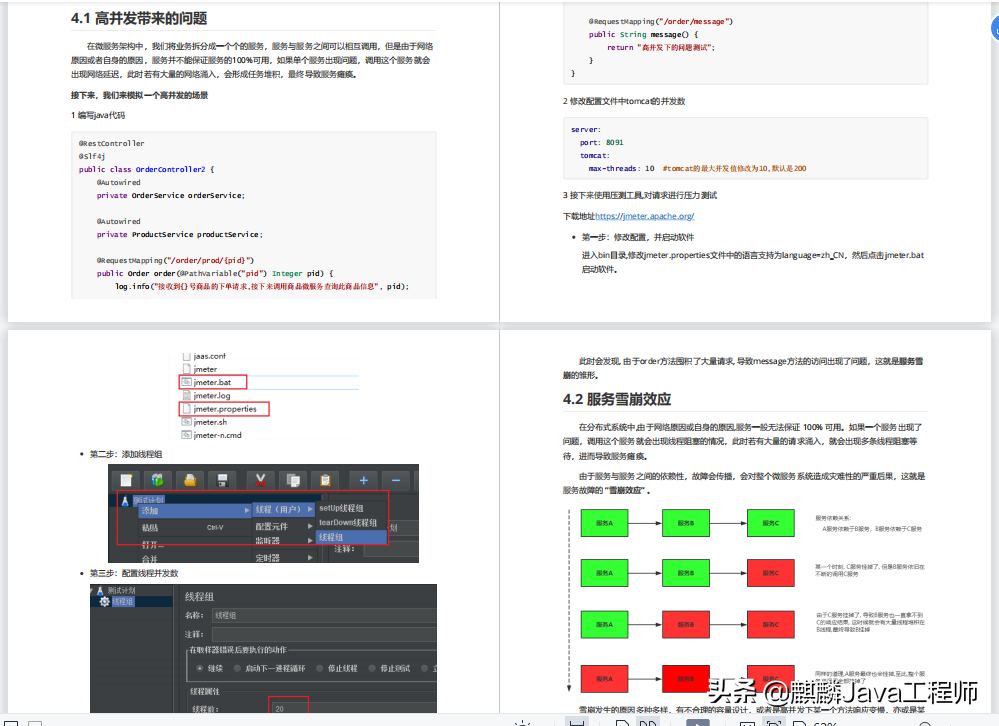This screenshot has height=726, width=999.
Task: Click @RequestMapping("/order/prod/{pid}") code line
Action: point(175,260)
